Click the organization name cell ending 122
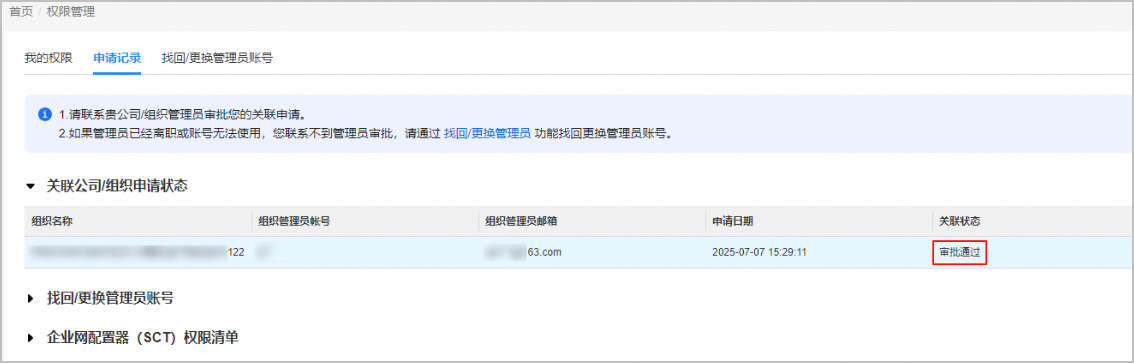This screenshot has width=1134, height=363. 137,252
